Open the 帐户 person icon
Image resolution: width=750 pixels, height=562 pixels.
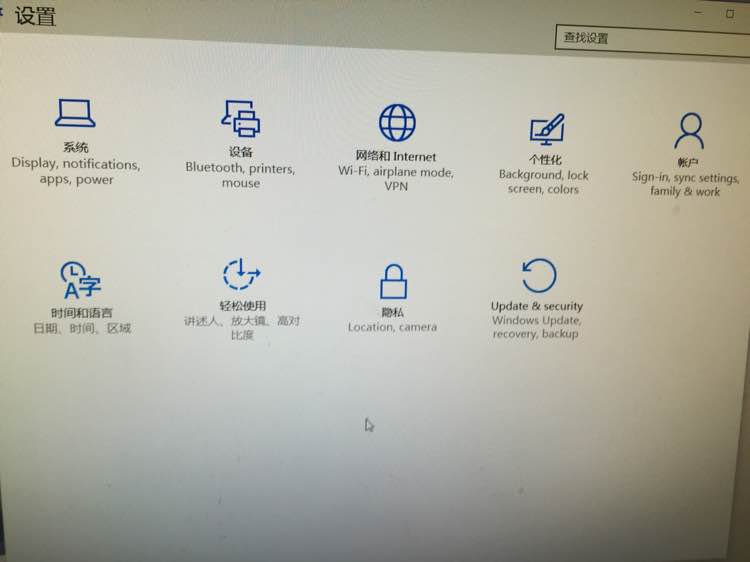pos(689,131)
